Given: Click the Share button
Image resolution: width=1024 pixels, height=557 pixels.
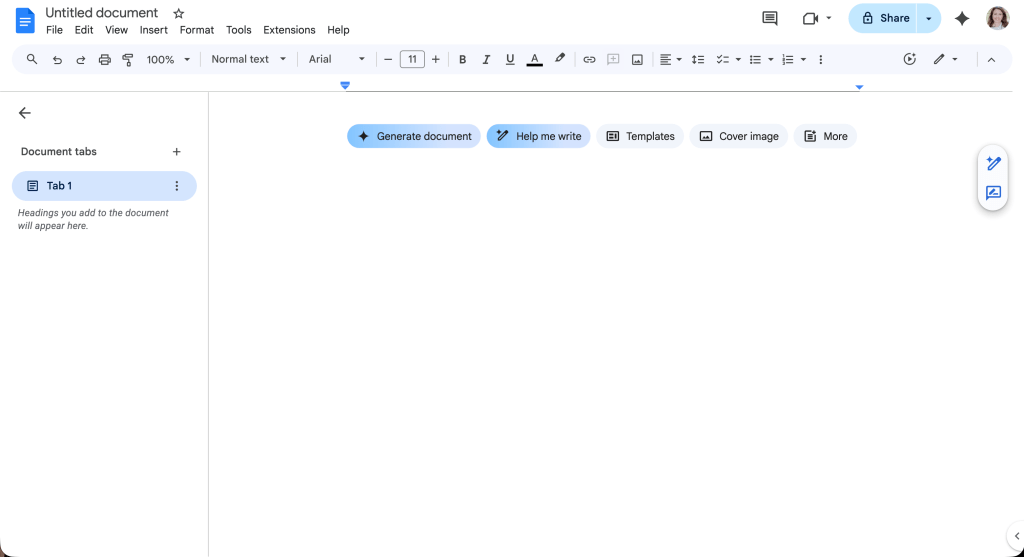Looking at the screenshot, I should click(884, 18).
